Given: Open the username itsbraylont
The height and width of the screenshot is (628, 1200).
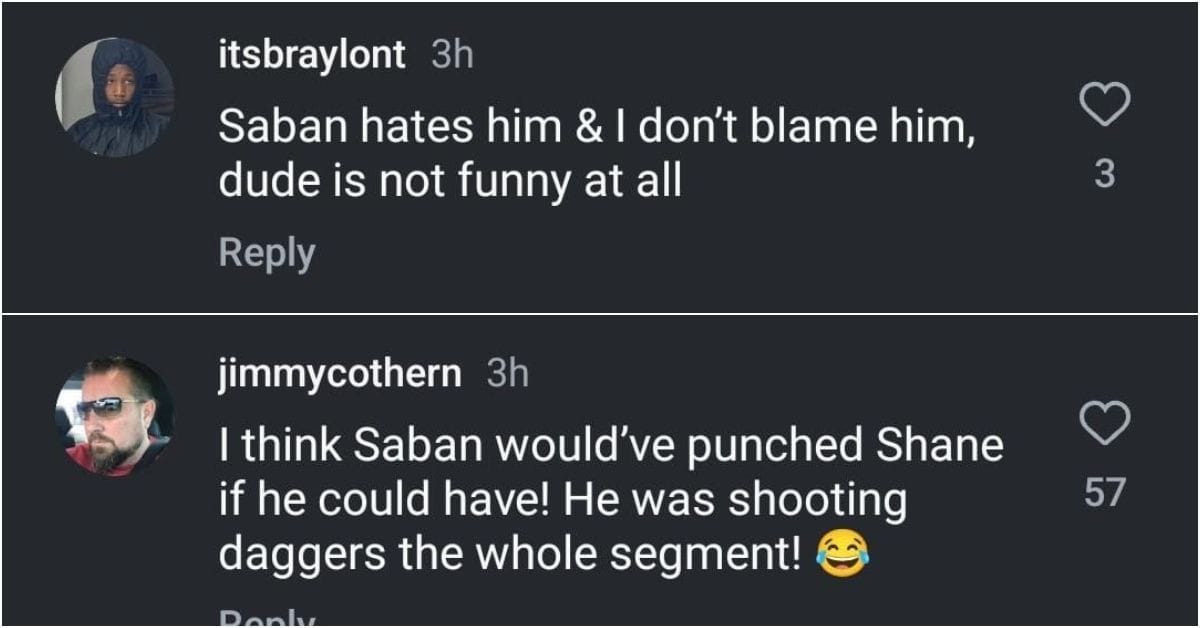Looking at the screenshot, I should point(311,55).
